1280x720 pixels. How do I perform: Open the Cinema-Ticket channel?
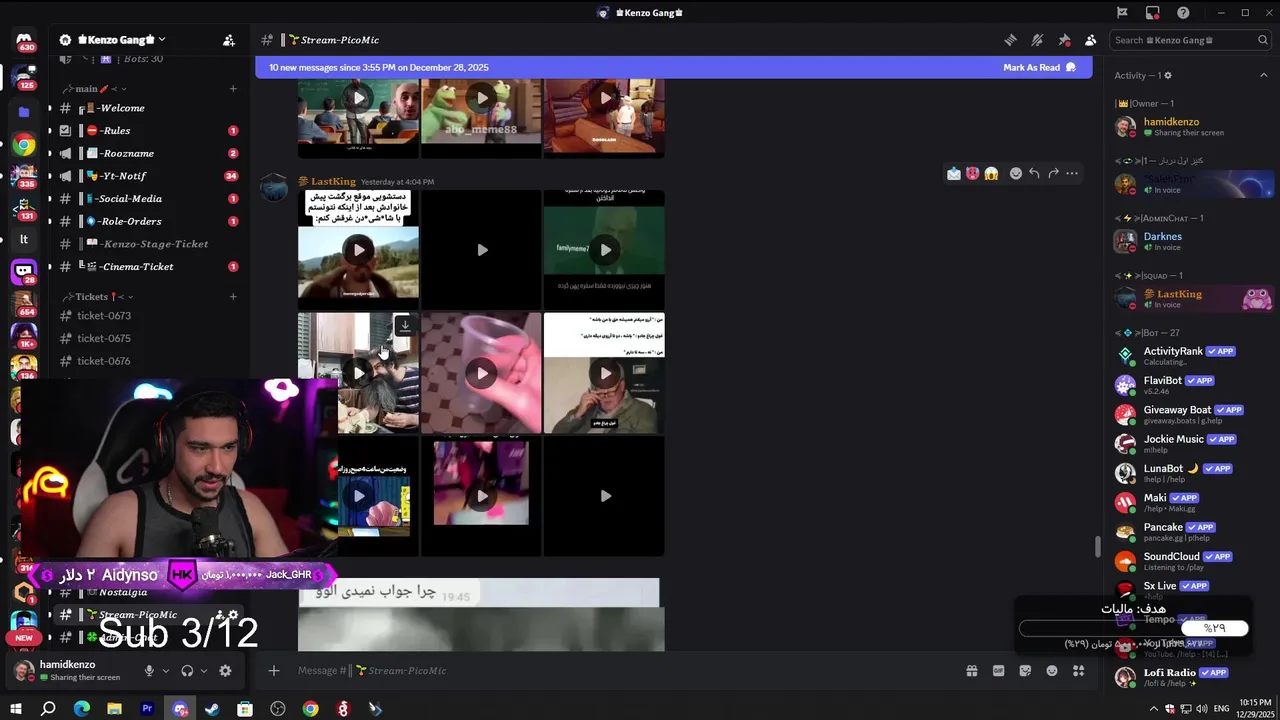coord(148,267)
